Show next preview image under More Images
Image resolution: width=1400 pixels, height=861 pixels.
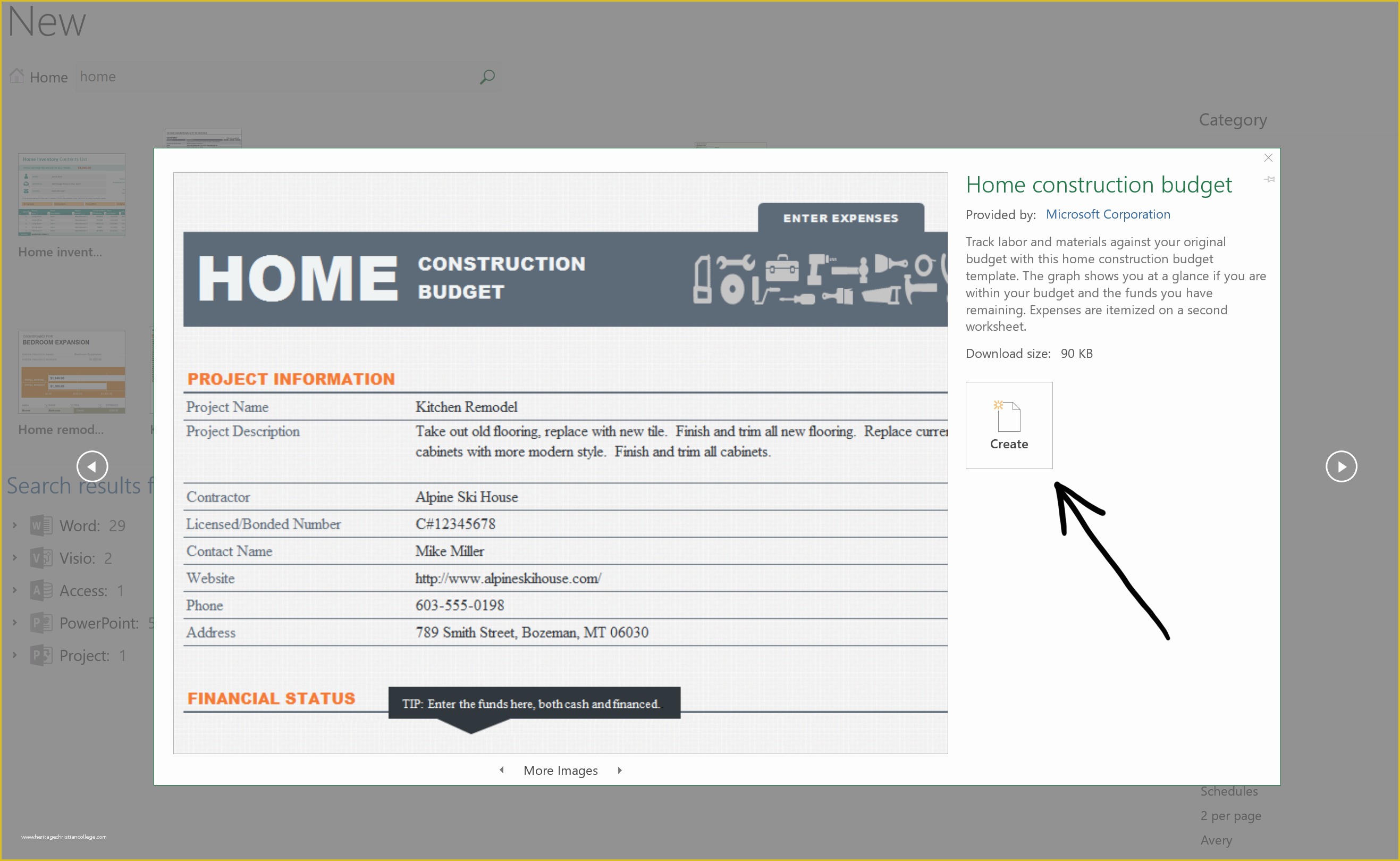coord(620,770)
